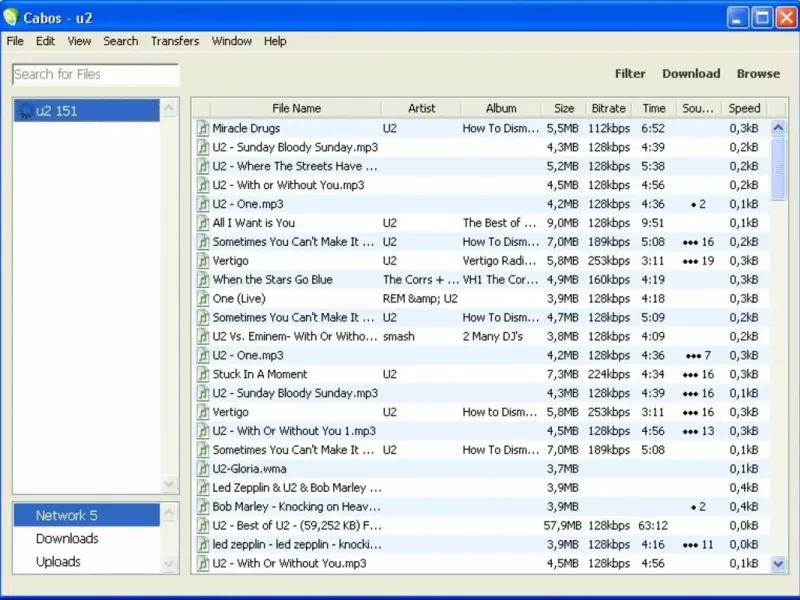800x600 pixels.
Task: Sort results by Sources column header
Action: (x=698, y=108)
